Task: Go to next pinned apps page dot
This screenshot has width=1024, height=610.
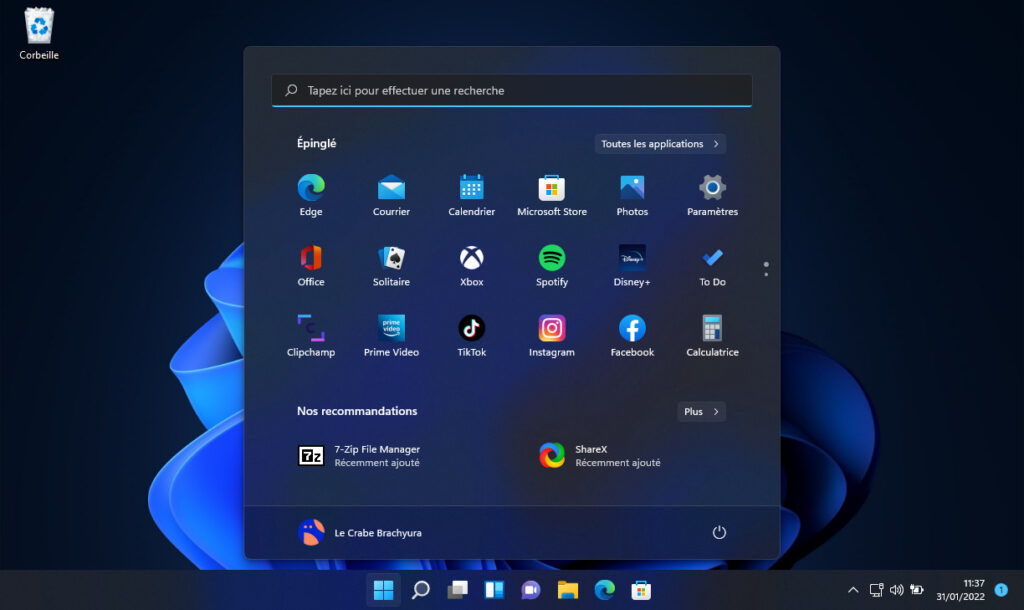Action: 766,274
